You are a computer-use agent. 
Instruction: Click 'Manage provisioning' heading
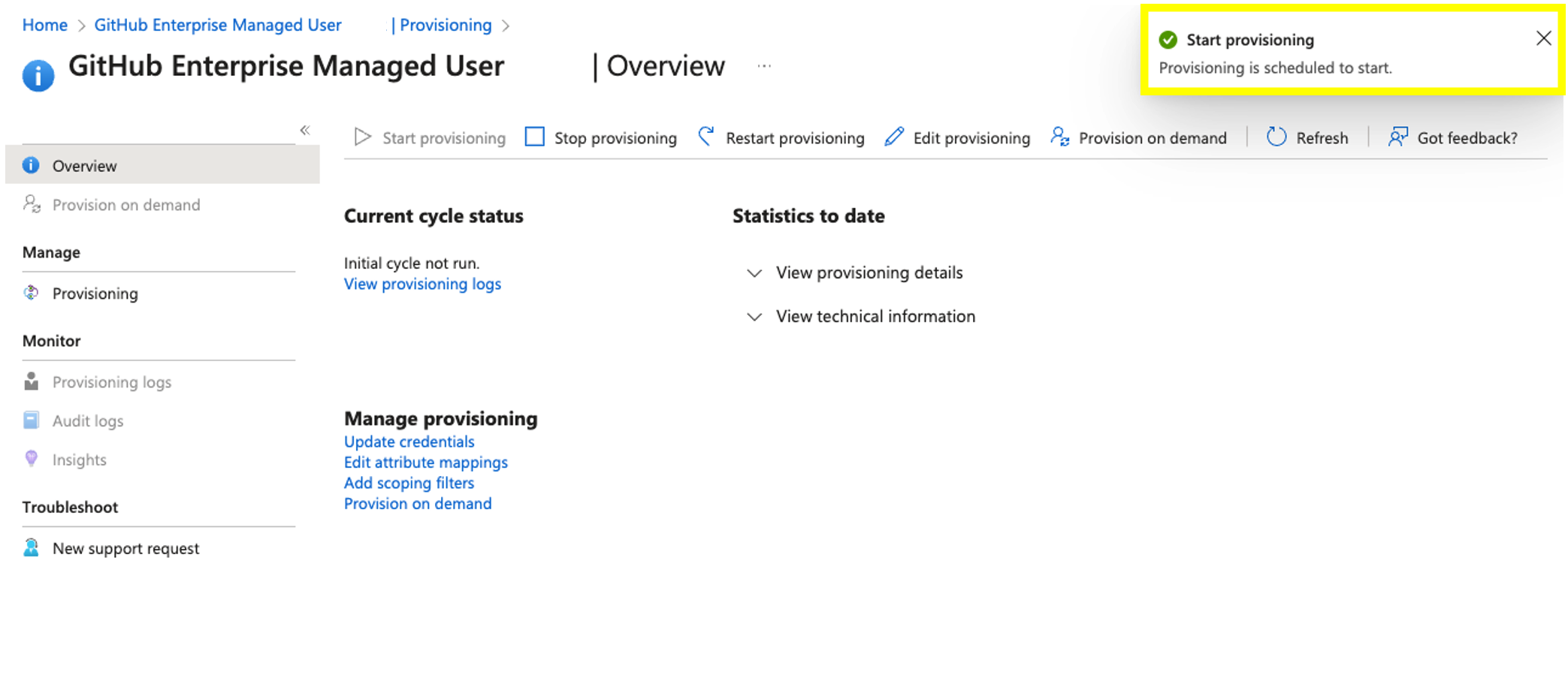click(x=441, y=419)
